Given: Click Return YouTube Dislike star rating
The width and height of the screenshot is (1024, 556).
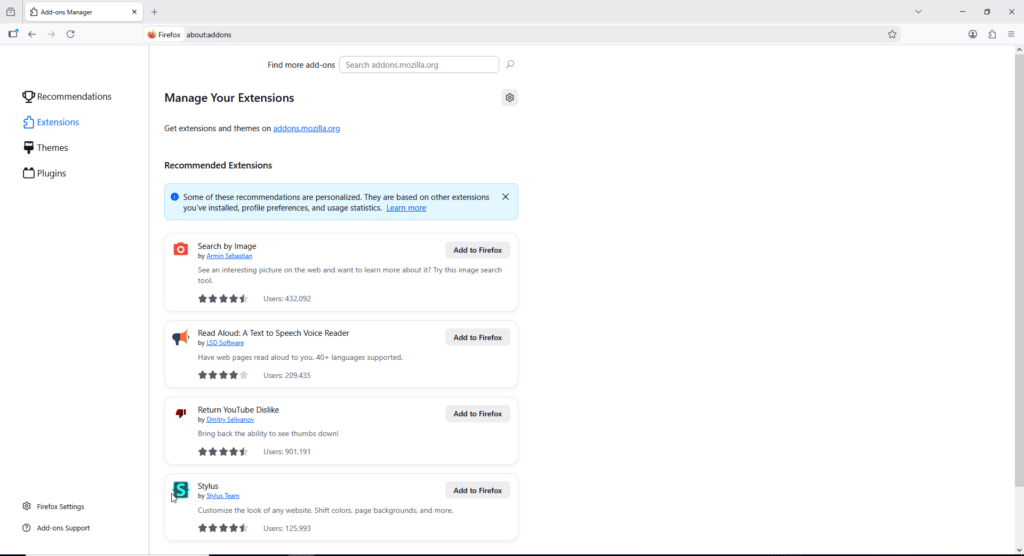Looking at the screenshot, I should pyautogui.click(x=223, y=451).
